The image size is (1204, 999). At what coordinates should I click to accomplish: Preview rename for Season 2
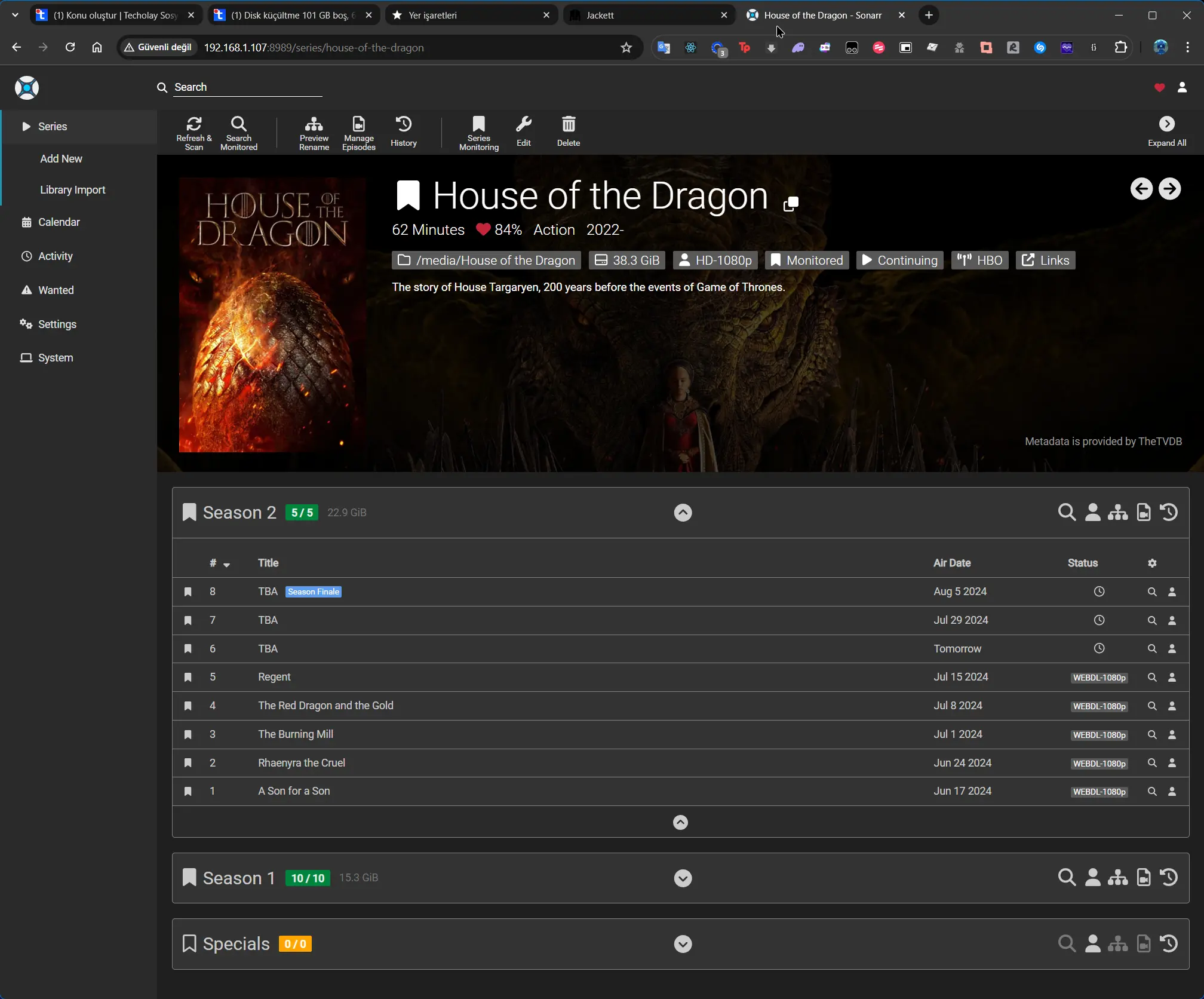1117,512
